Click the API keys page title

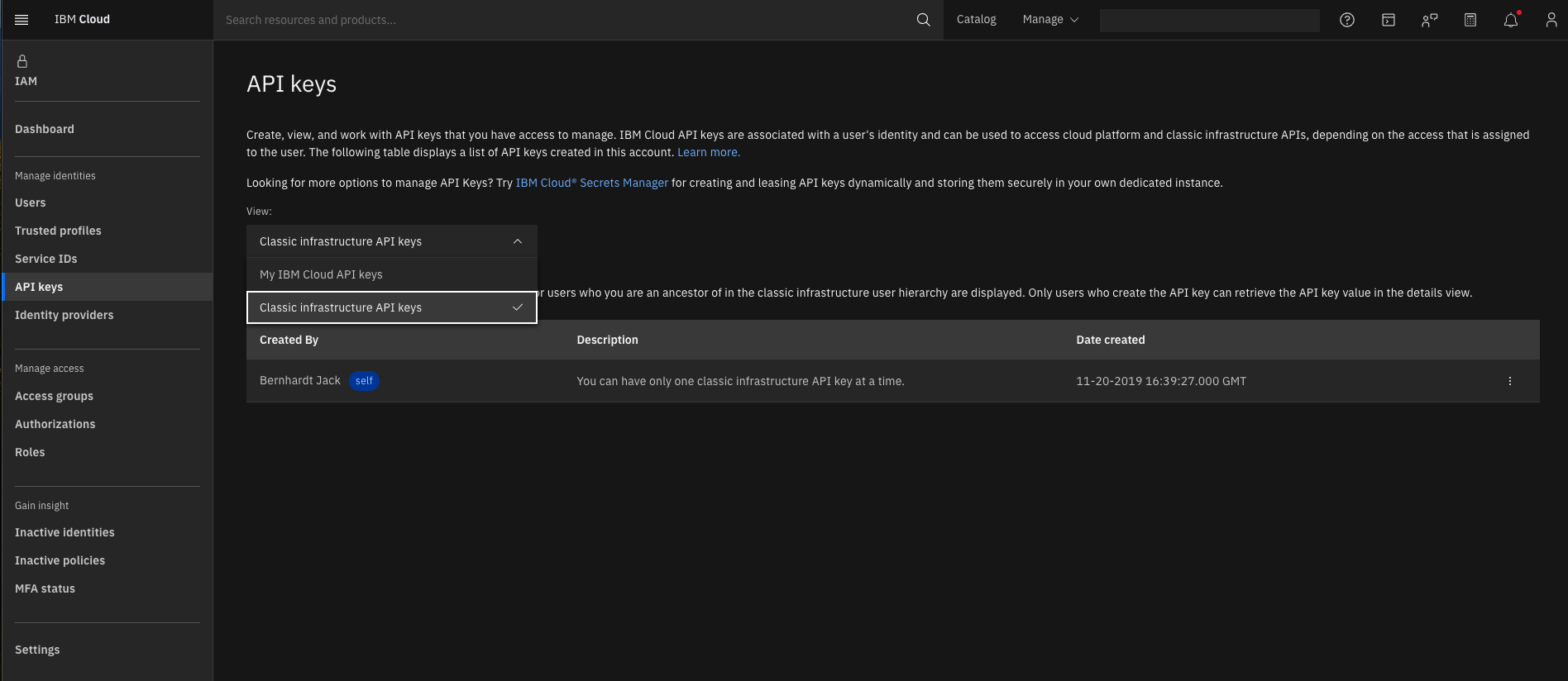[x=291, y=84]
